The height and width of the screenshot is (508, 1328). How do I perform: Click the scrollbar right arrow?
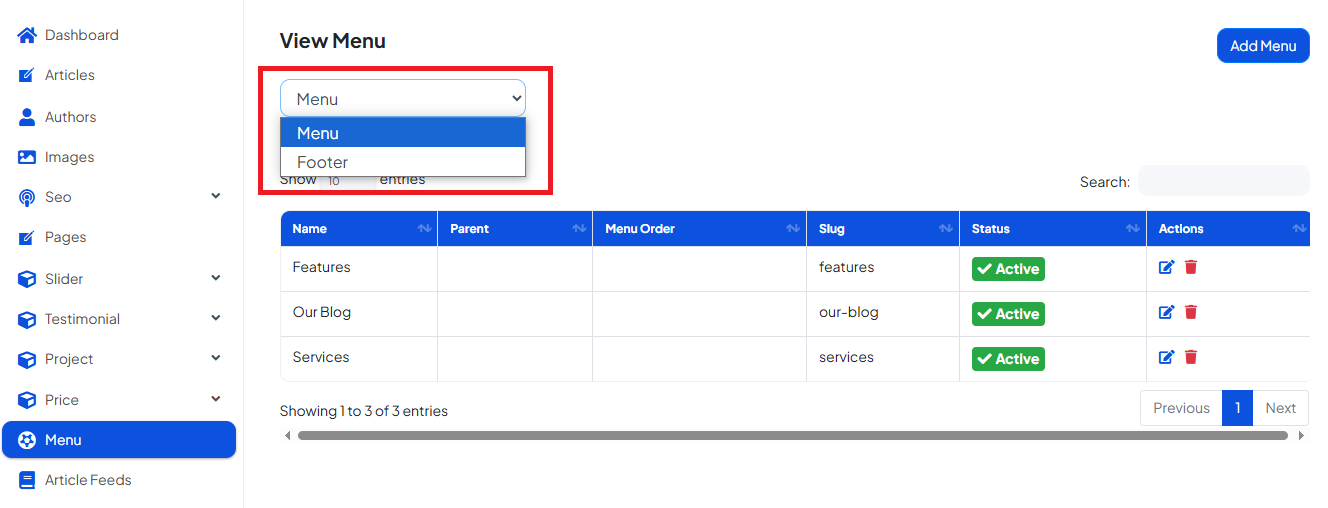[1301, 436]
